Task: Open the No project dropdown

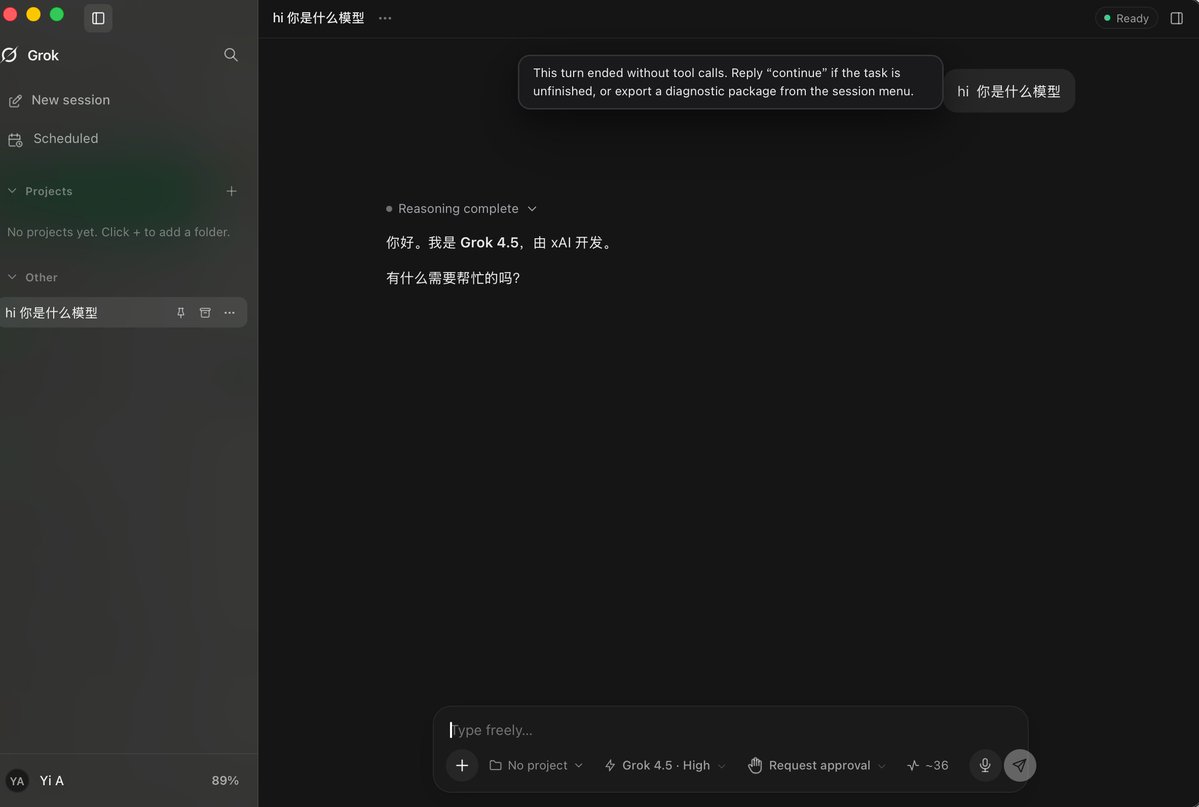Action: pyautogui.click(x=536, y=765)
